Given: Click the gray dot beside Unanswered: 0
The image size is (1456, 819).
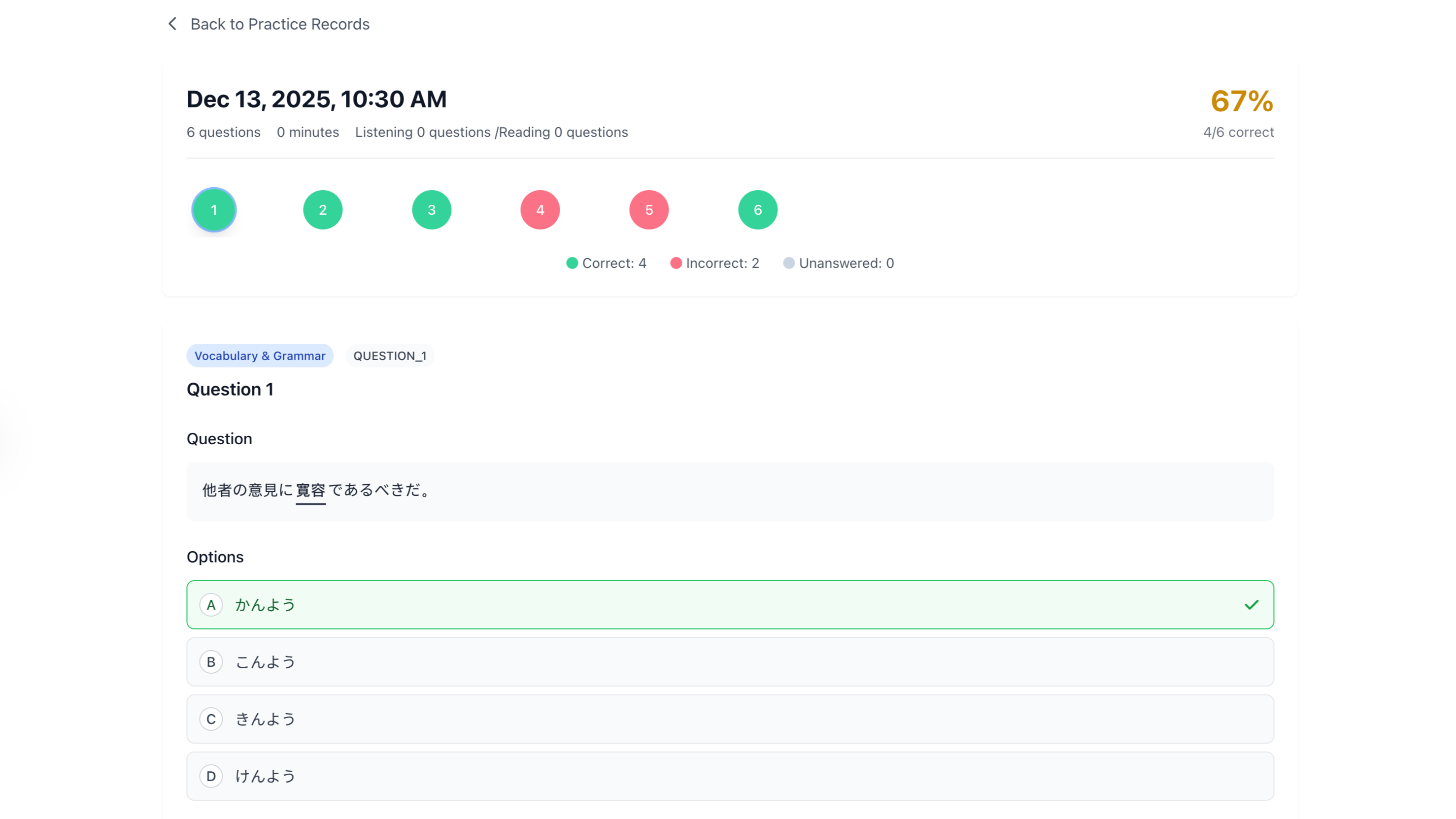Looking at the screenshot, I should [x=788, y=262].
